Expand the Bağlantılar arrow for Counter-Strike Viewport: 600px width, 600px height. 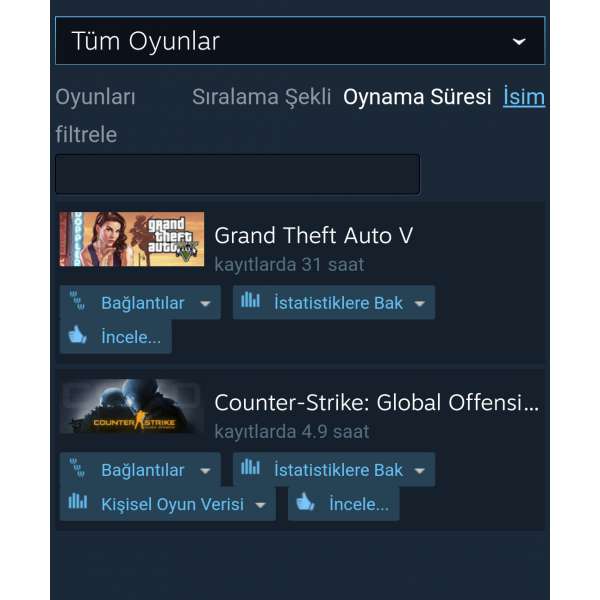click(205, 471)
